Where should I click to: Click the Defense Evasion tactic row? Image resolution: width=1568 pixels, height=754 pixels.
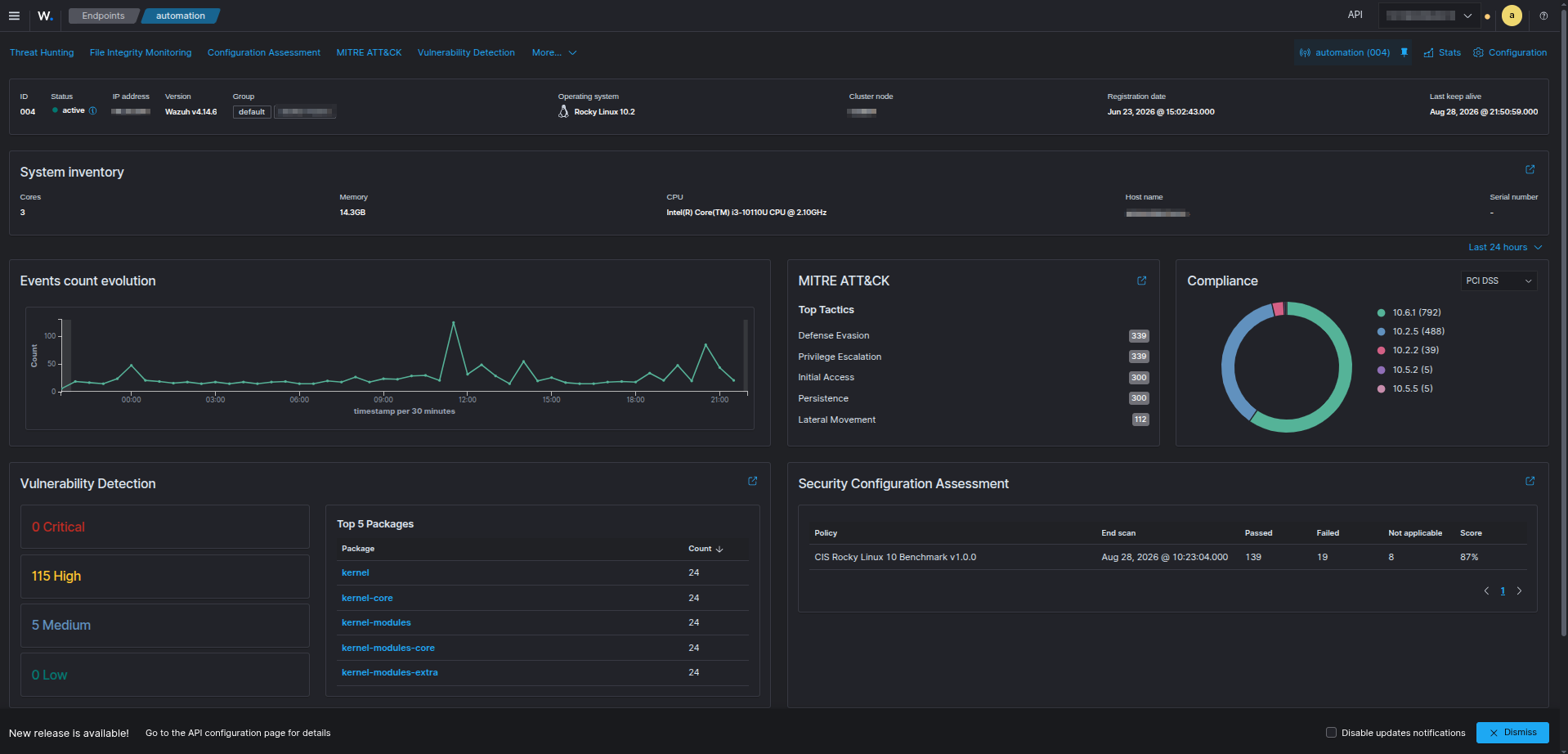(x=973, y=335)
